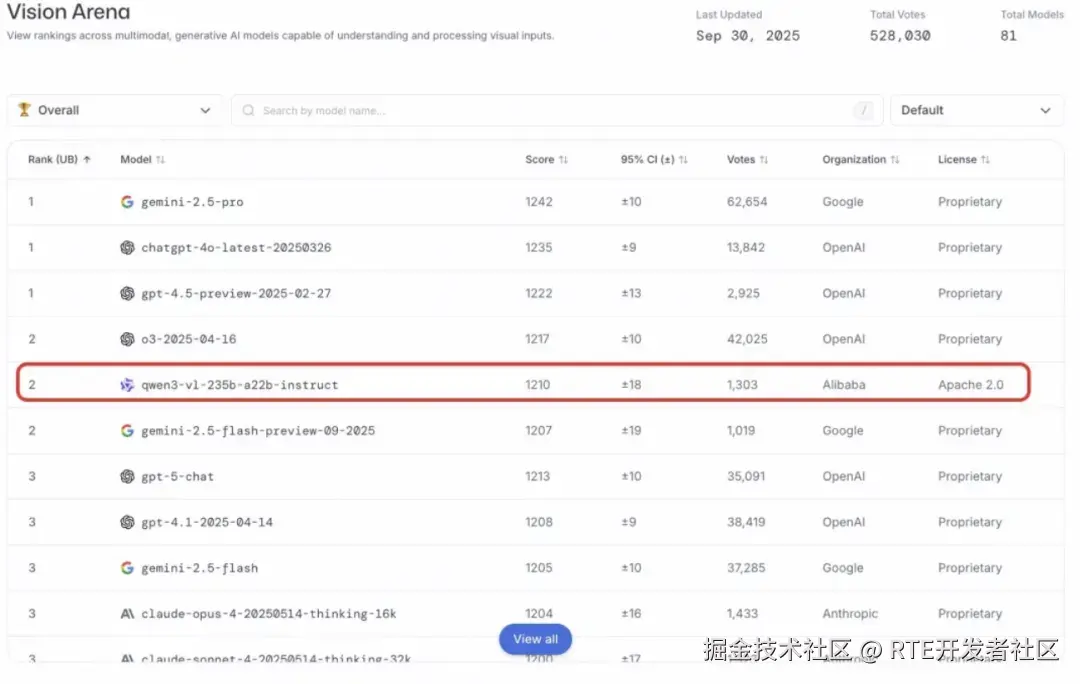Screen dimensions: 1080x684
Task: Open o3-2025-04-16 model name
Action: [x=189, y=339]
